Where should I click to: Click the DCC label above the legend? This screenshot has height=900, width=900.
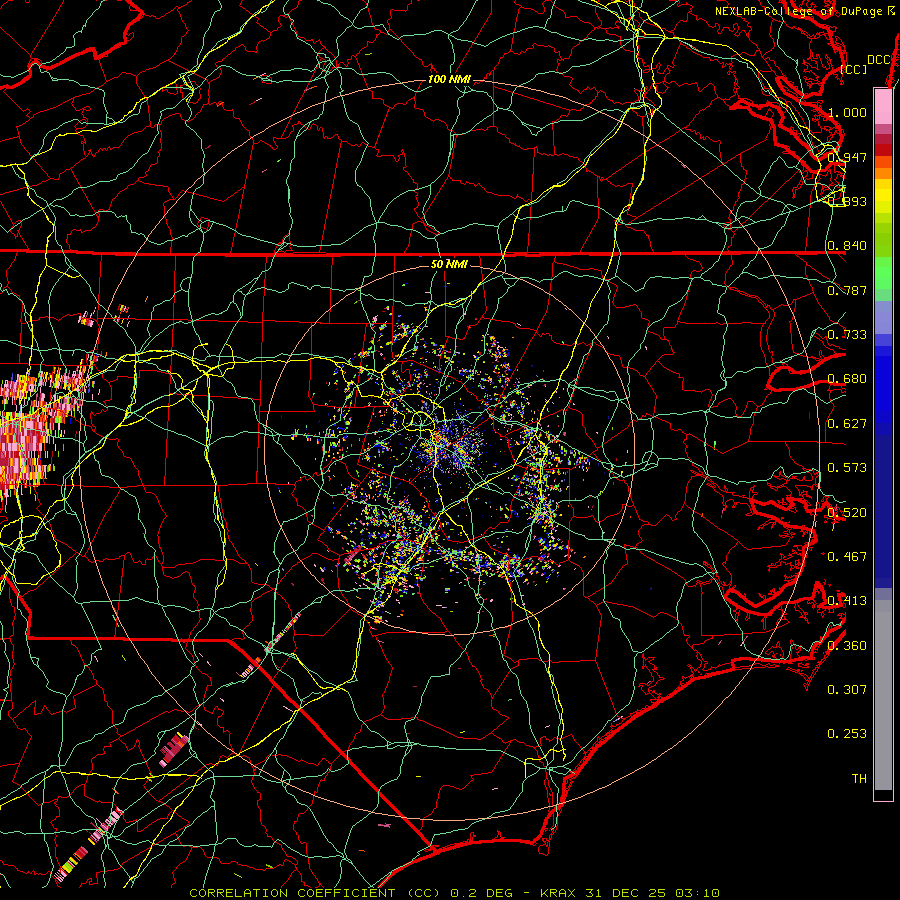(879, 60)
